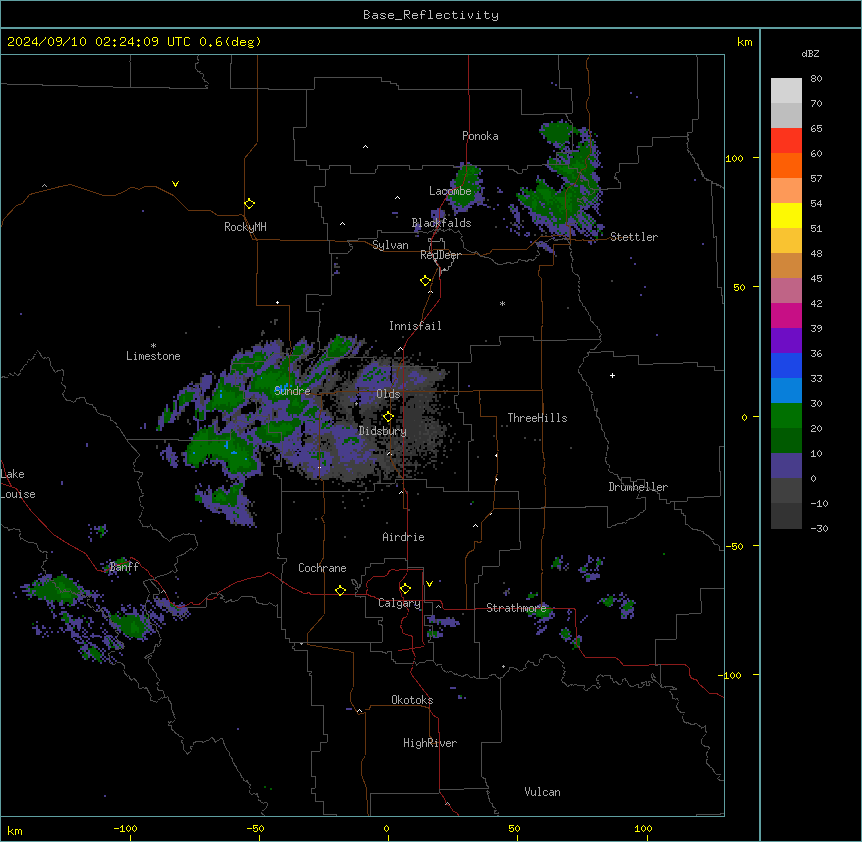The height and width of the screenshot is (842, 862).
Task: Click the yellow V marker northeast of Calgary
Action: [x=429, y=584]
